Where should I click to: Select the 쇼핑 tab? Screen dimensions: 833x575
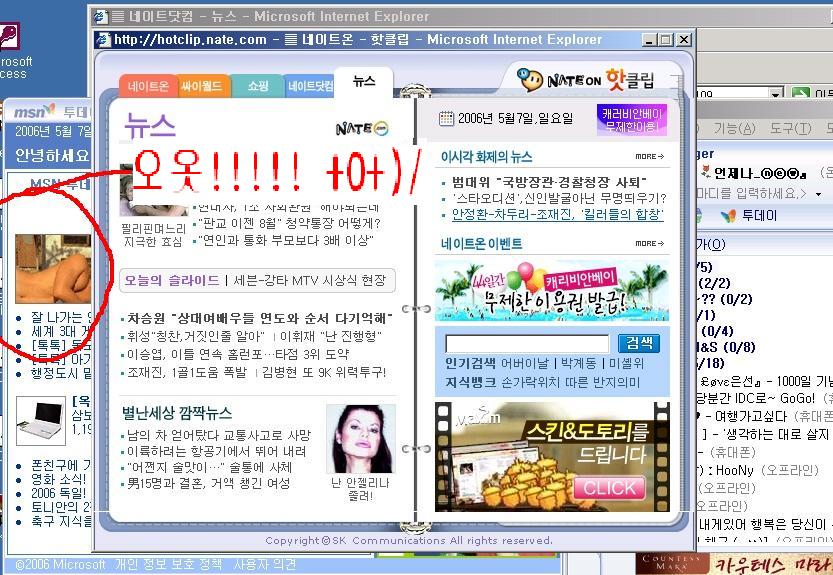258,86
